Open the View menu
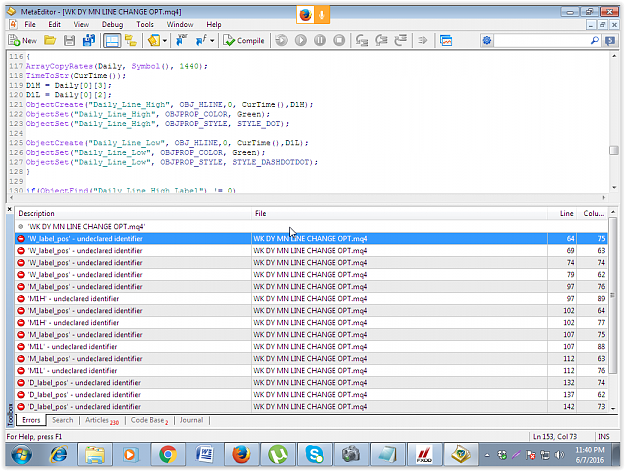Screen dimensions: 625x471 81,24
